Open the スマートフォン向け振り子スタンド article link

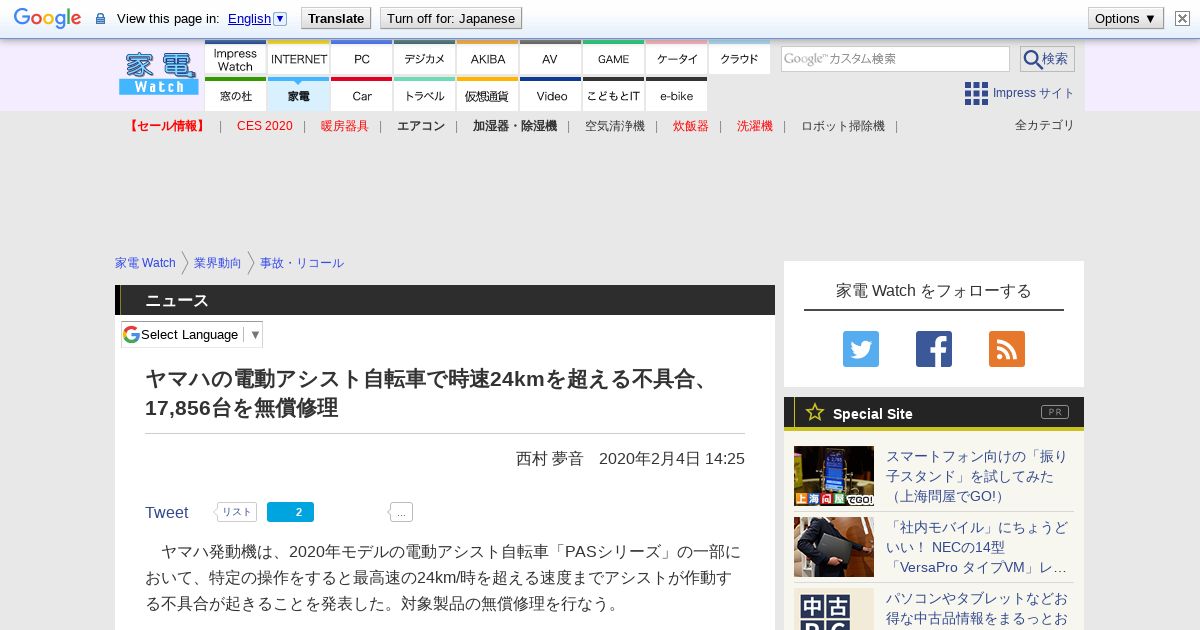[977, 476]
